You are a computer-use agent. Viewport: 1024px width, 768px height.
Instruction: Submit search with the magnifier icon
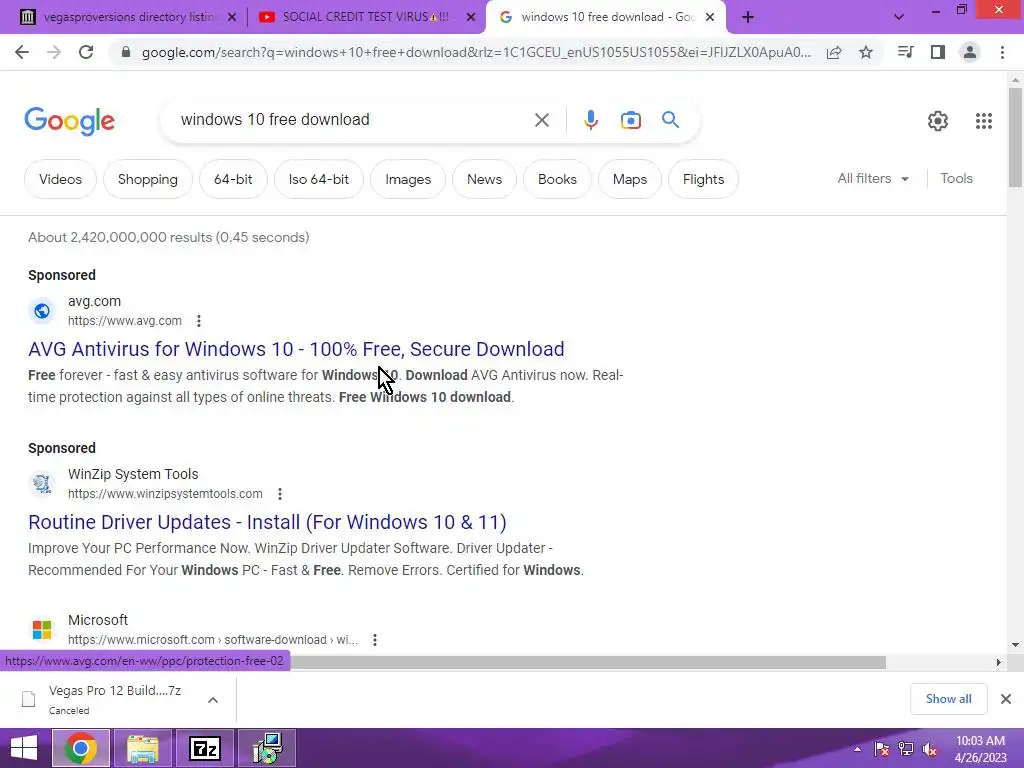pos(671,120)
